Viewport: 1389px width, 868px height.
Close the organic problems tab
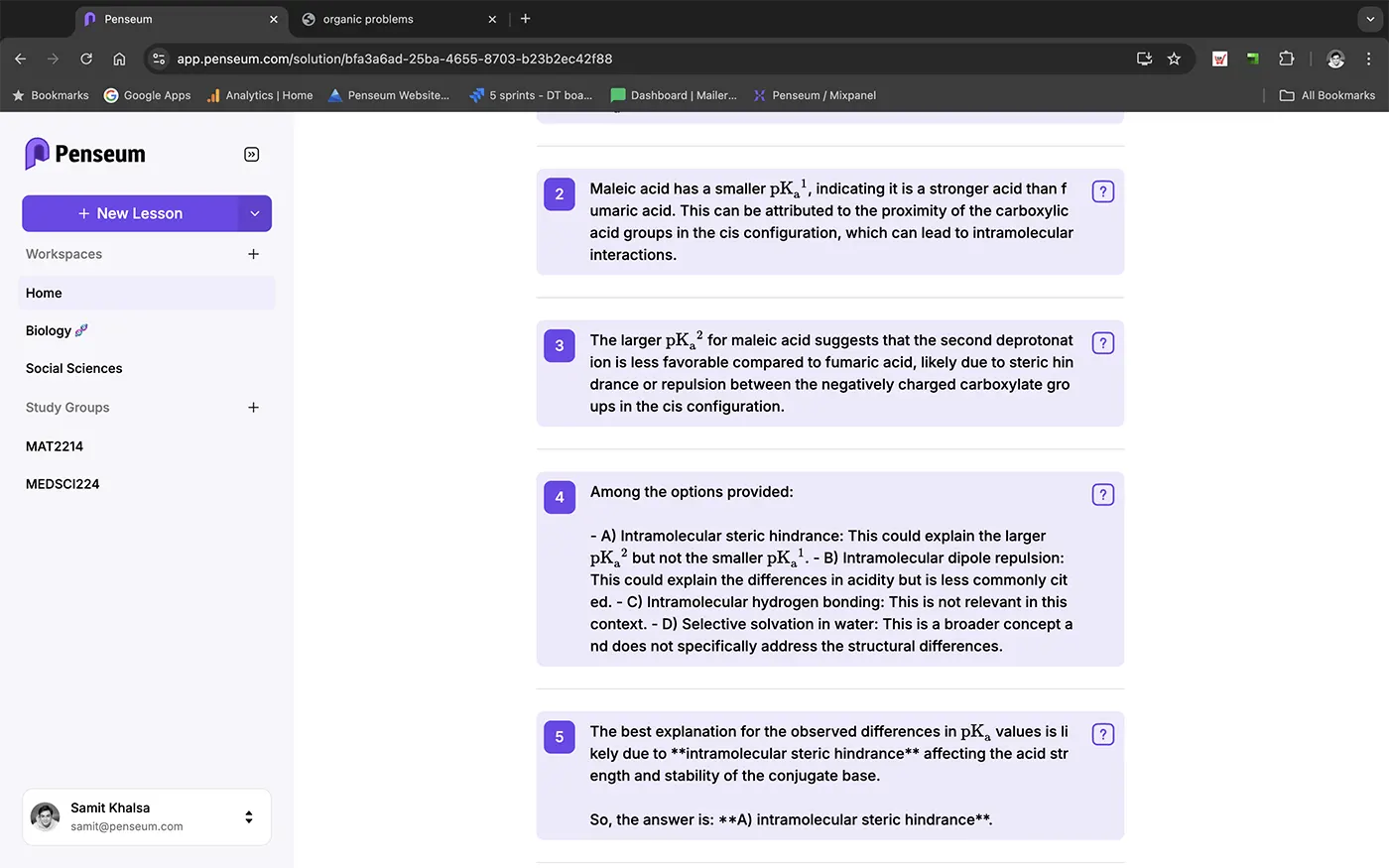click(492, 19)
